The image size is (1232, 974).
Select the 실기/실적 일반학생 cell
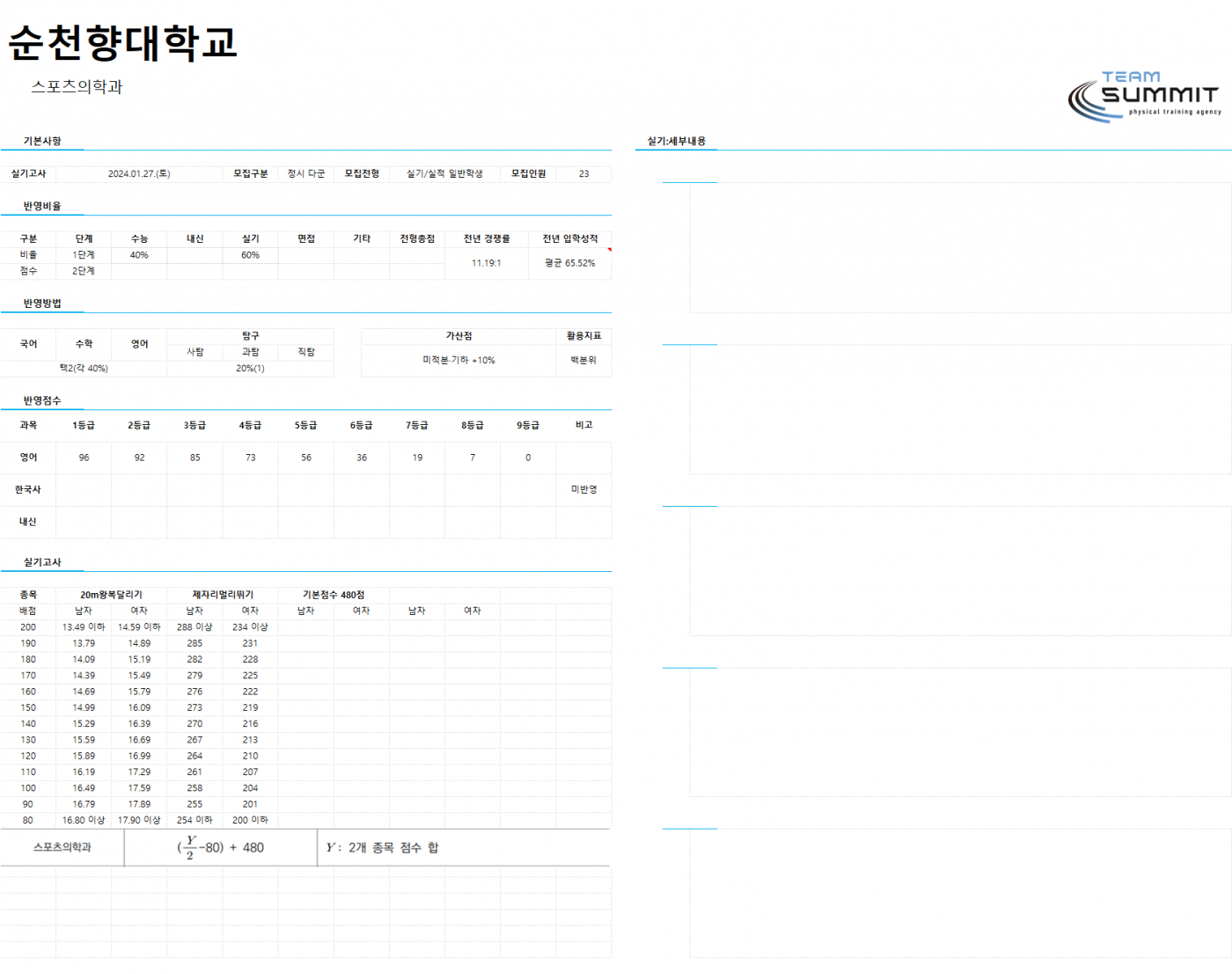445,173
